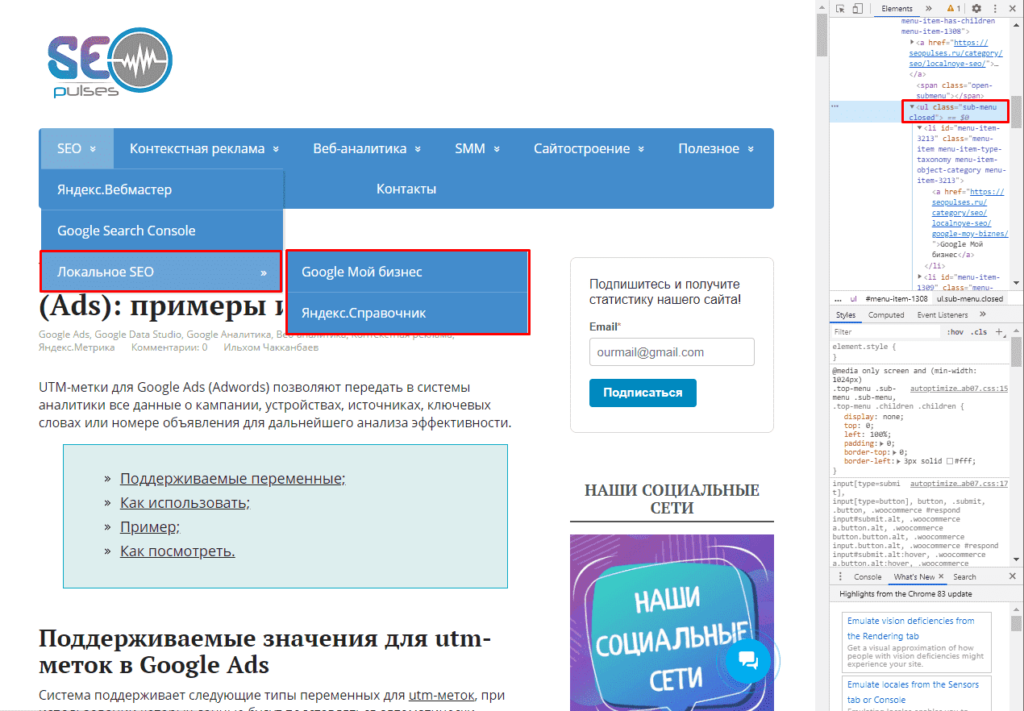Click the SEO pulses logo
The image size is (1024, 711).
click(x=110, y=62)
